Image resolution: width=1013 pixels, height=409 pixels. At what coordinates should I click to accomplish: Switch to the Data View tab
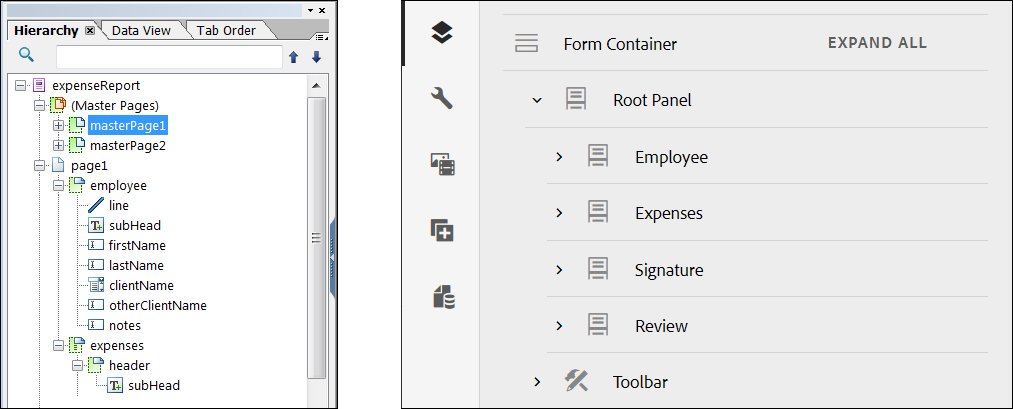pos(141,30)
